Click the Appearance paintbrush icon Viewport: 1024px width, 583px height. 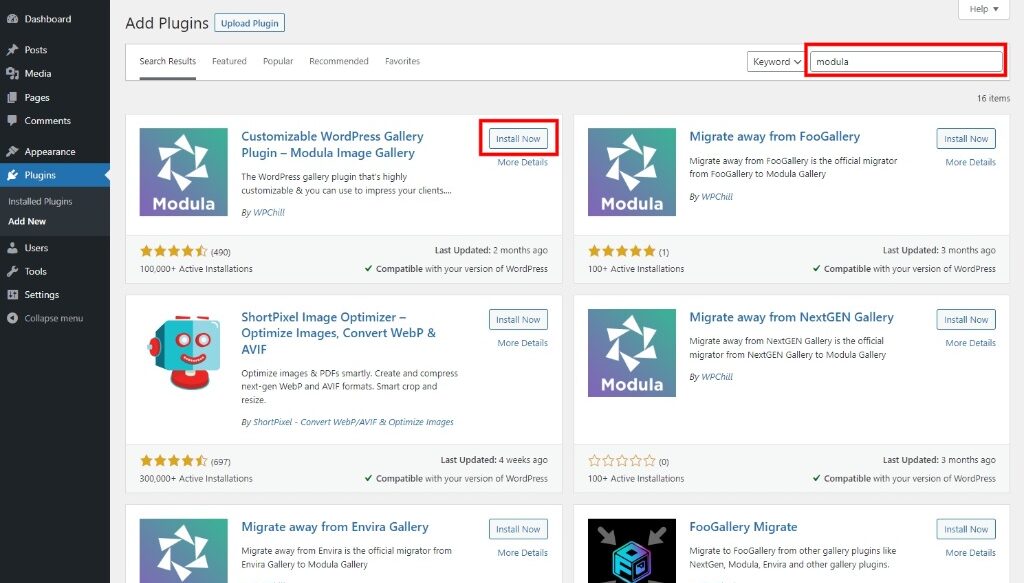pos(12,151)
